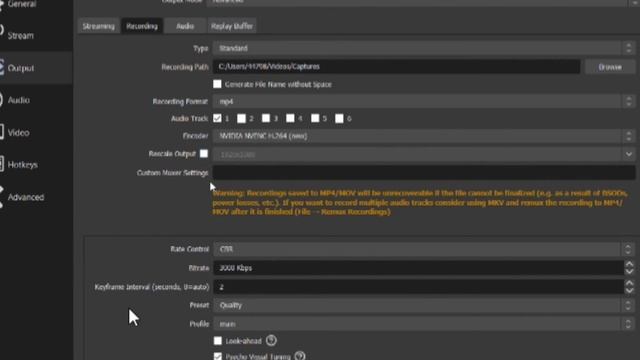Screen dimensions: 640x360
Task: Click Browse to choose recording folder
Action: [610, 67]
